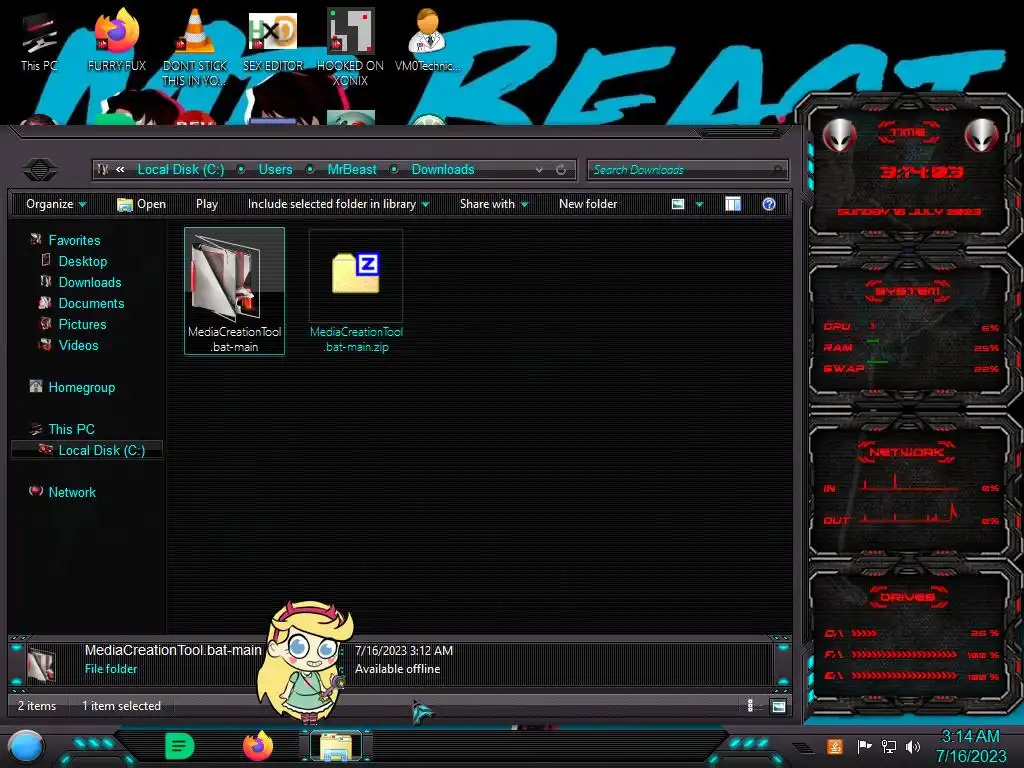1024x768 pixels.
Task: Select the MediaCreationTool.bat-main.zip file icon
Action: [356, 273]
